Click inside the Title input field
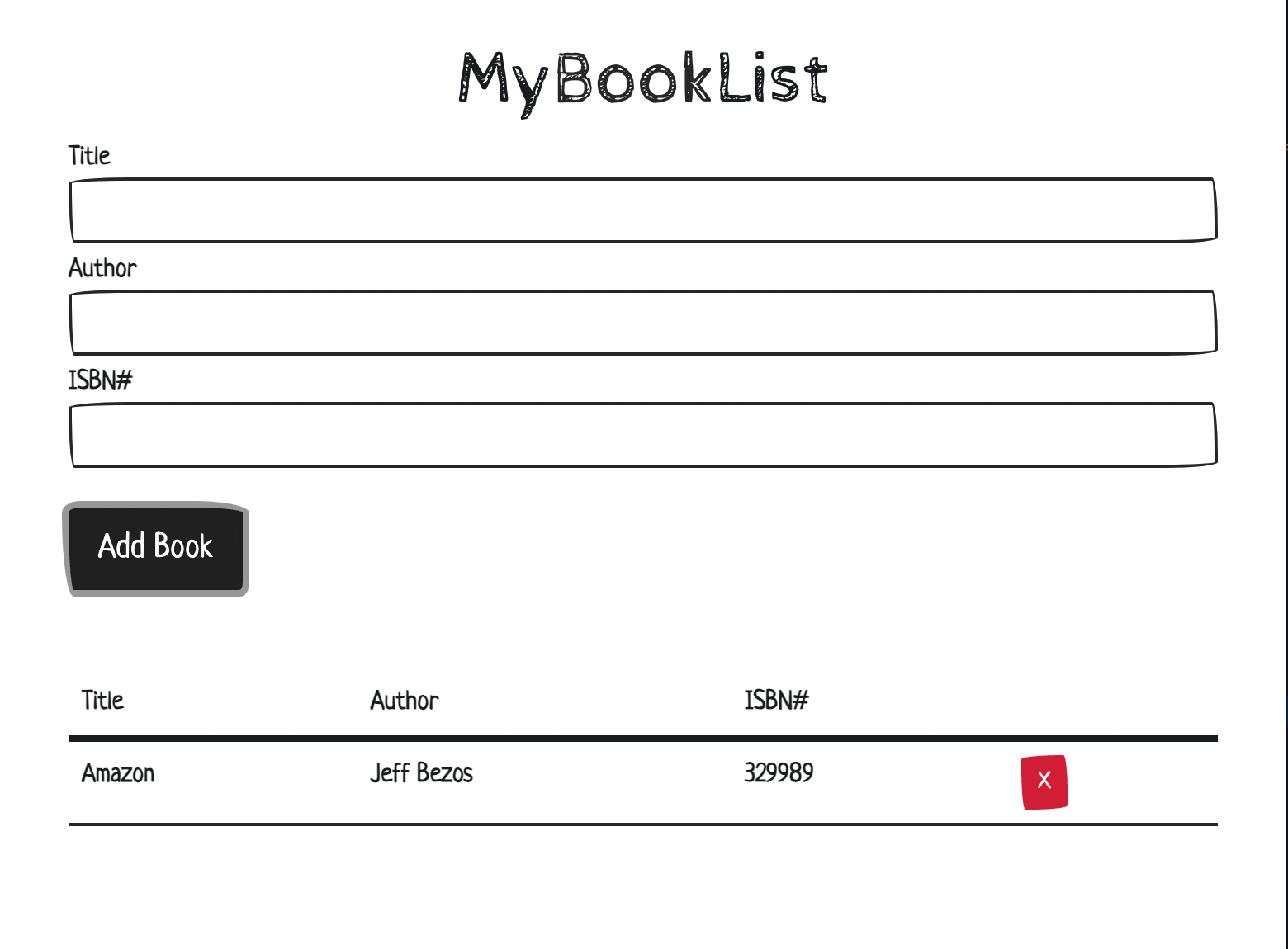Image resolution: width=1288 pixels, height=949 pixels. [642, 210]
